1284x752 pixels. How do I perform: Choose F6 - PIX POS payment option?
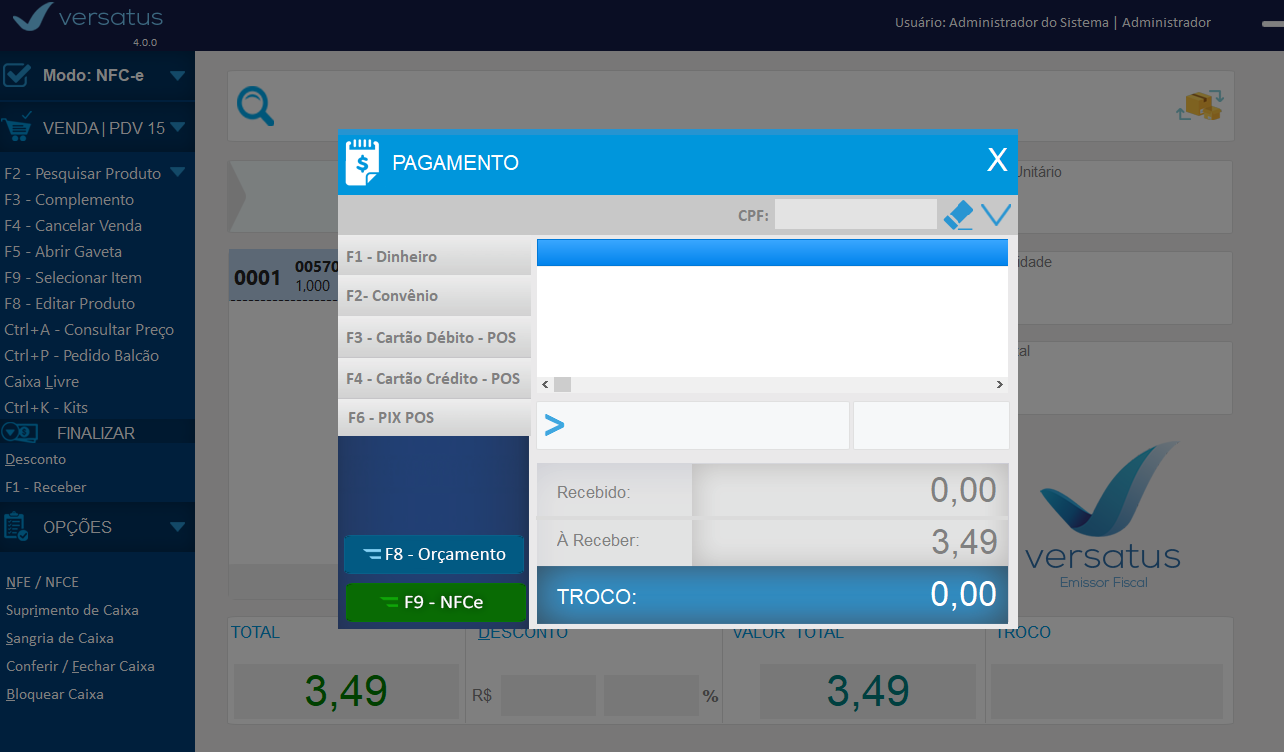(434, 418)
